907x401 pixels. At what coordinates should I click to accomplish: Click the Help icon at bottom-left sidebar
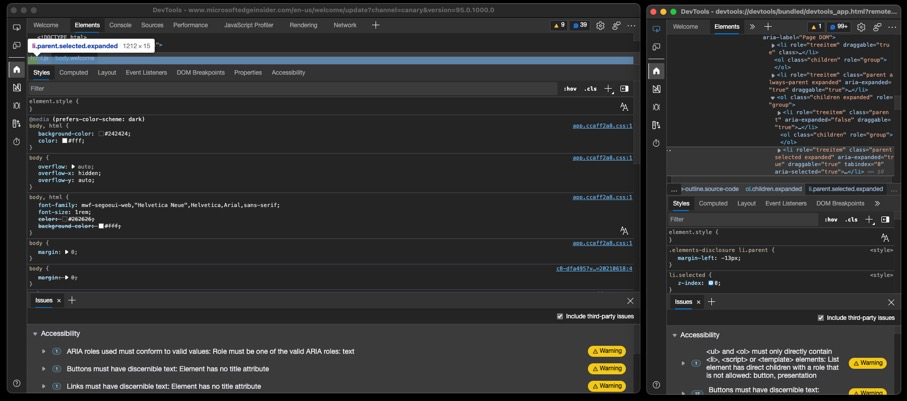[x=16, y=383]
